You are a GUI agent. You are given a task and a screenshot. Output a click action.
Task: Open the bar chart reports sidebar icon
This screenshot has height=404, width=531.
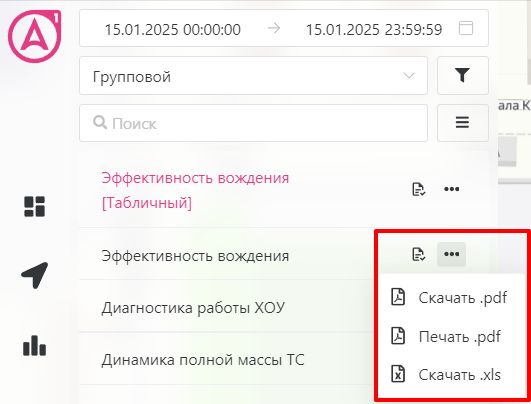34,346
